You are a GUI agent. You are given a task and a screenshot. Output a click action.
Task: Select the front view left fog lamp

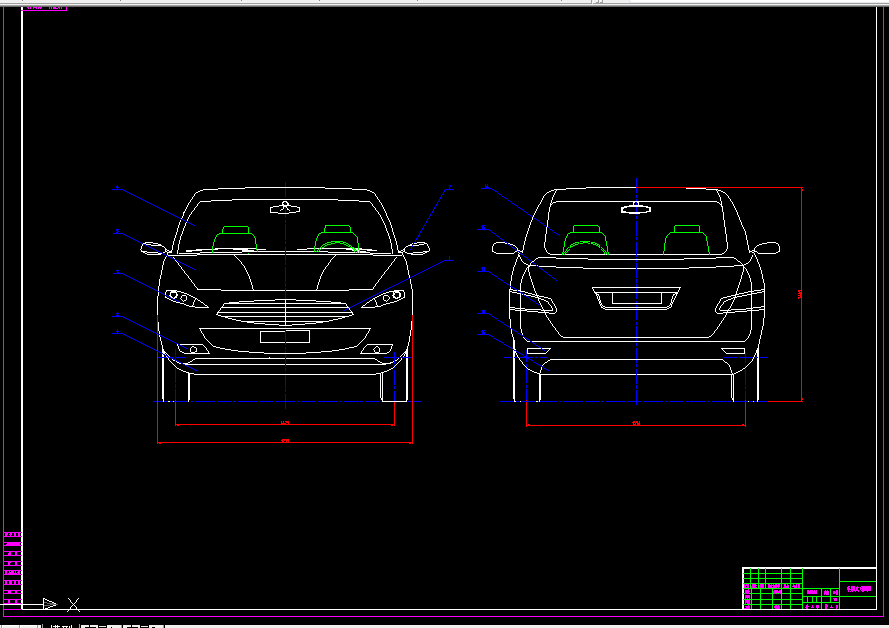point(193,349)
